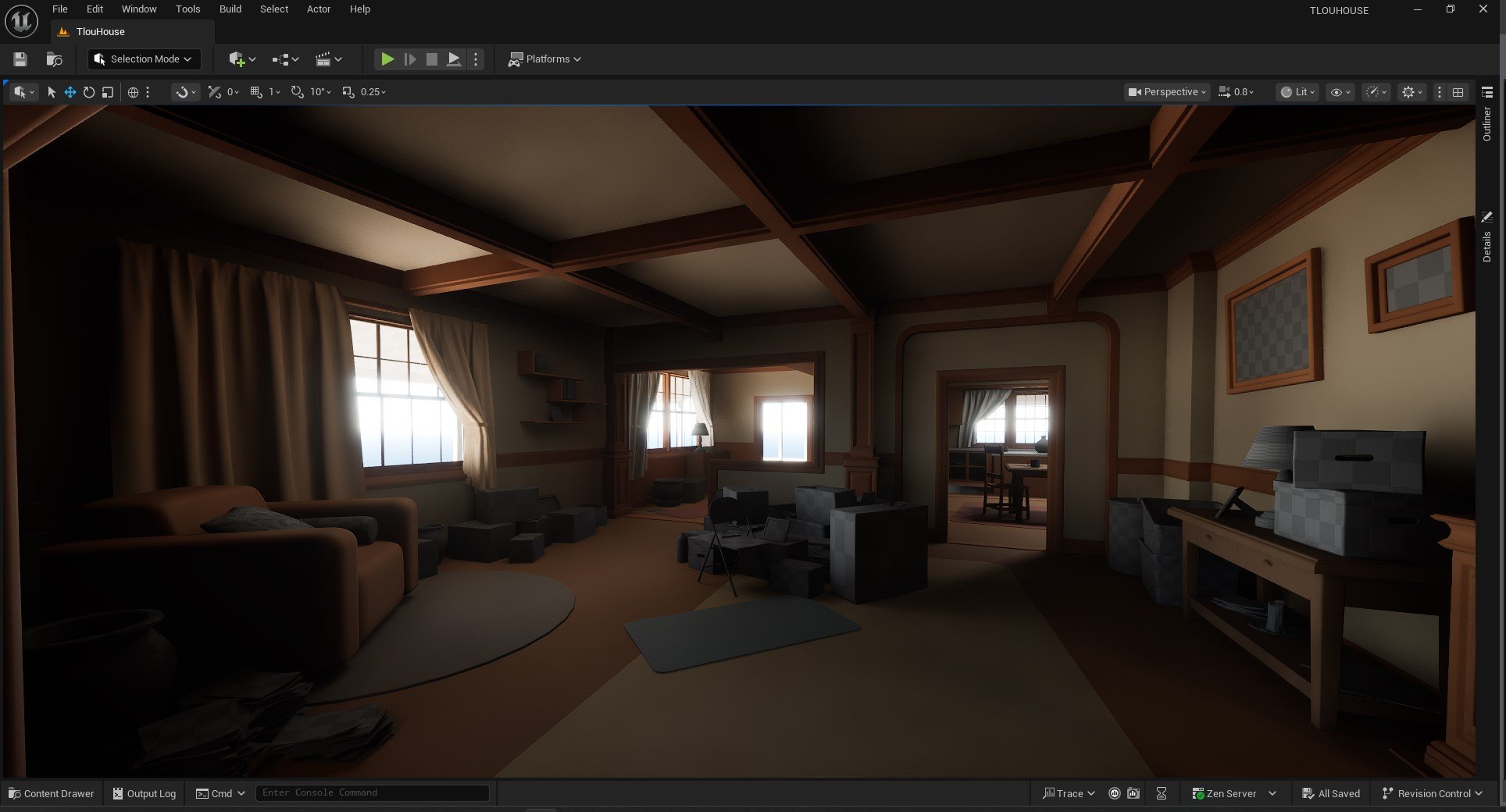Open the 0.25 scale snap dropdown

pos(373,92)
